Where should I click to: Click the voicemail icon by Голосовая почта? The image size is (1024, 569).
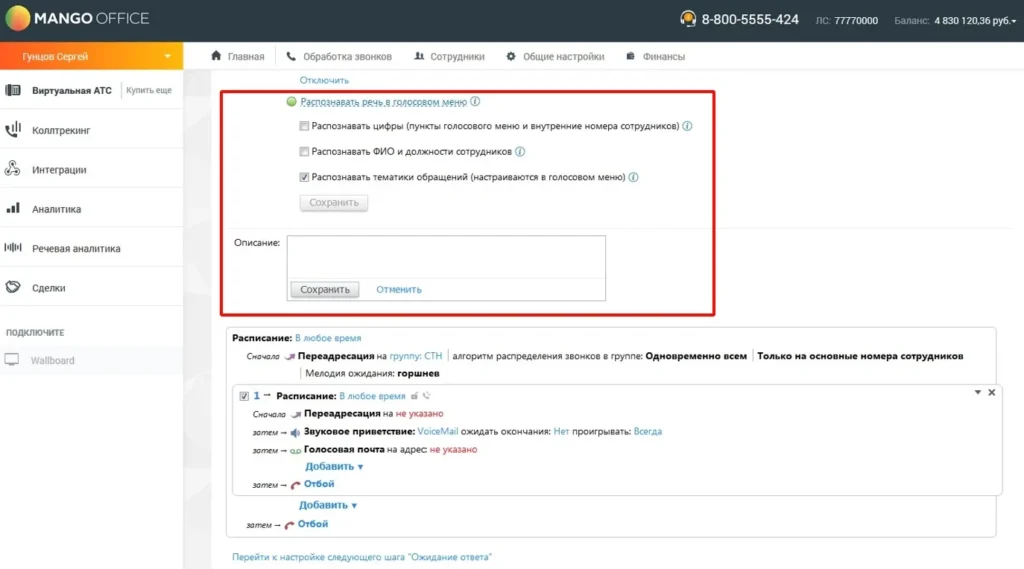pyautogui.click(x=295, y=451)
